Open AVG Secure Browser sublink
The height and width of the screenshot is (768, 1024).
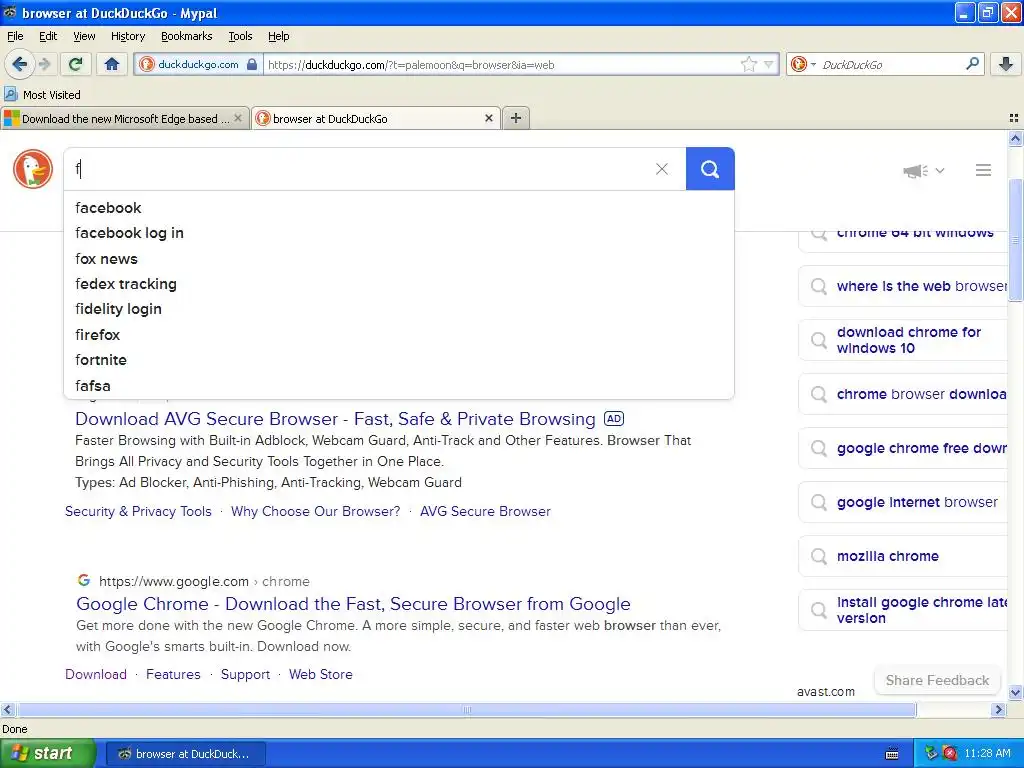(x=485, y=511)
